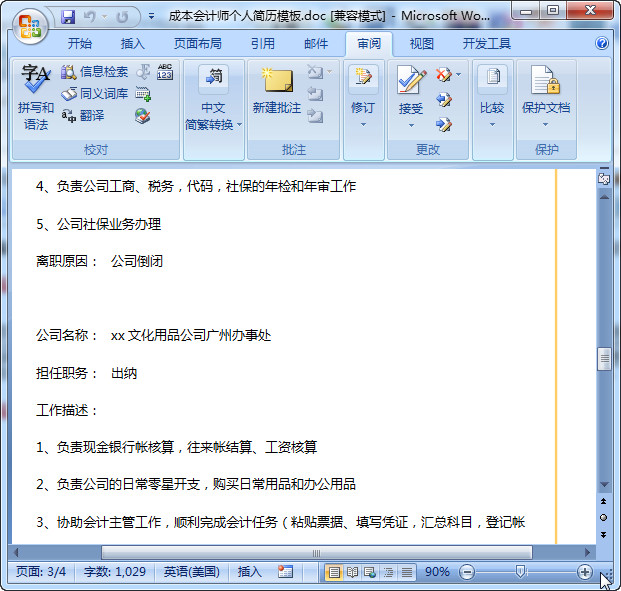
Task: Click the delete comment icon
Action: 315,72
